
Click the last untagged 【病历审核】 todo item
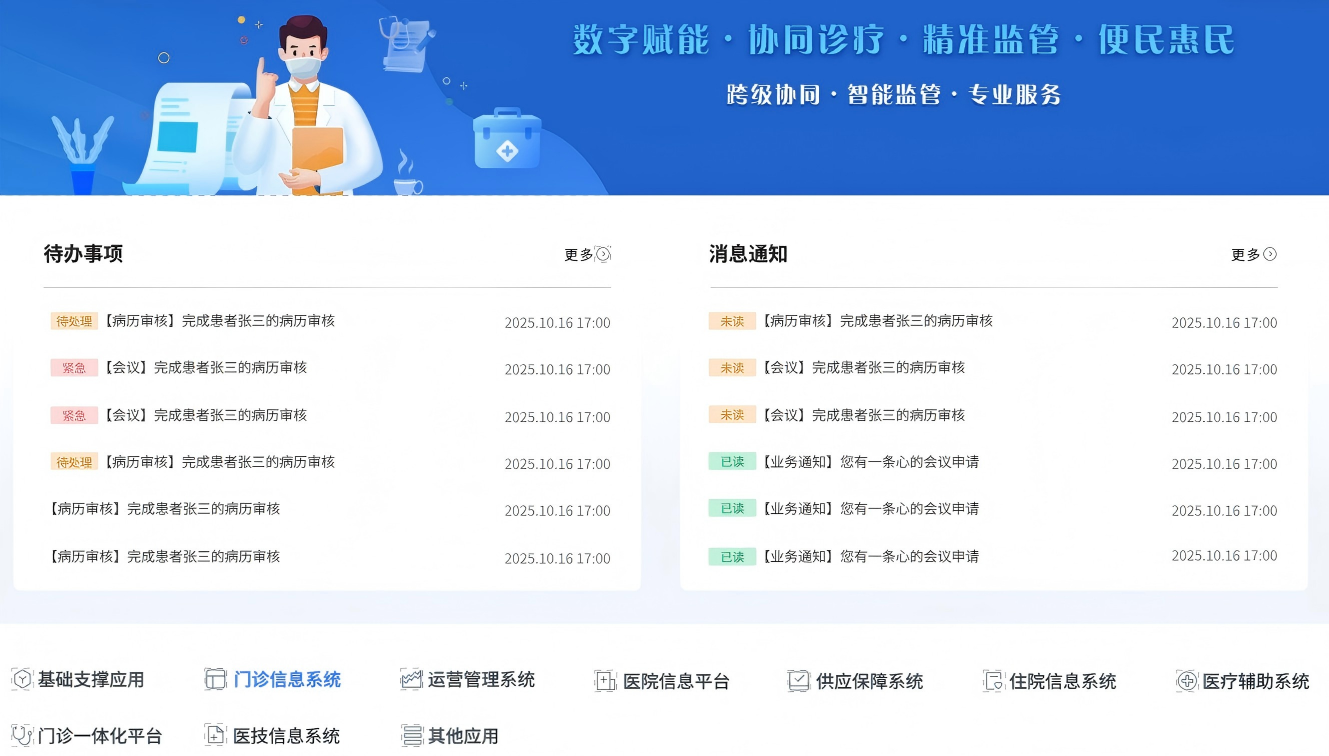[165, 556]
